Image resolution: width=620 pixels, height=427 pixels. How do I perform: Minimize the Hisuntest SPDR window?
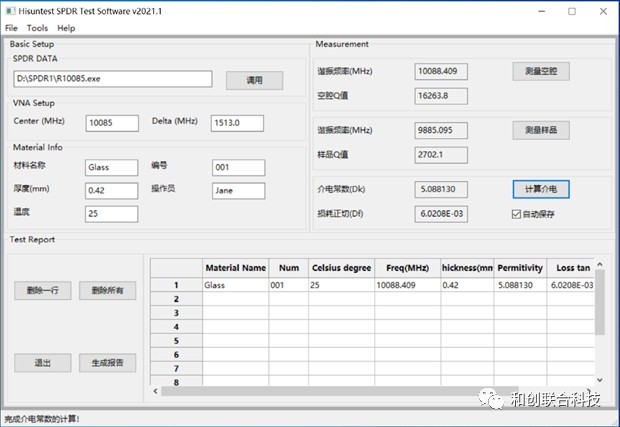point(542,11)
